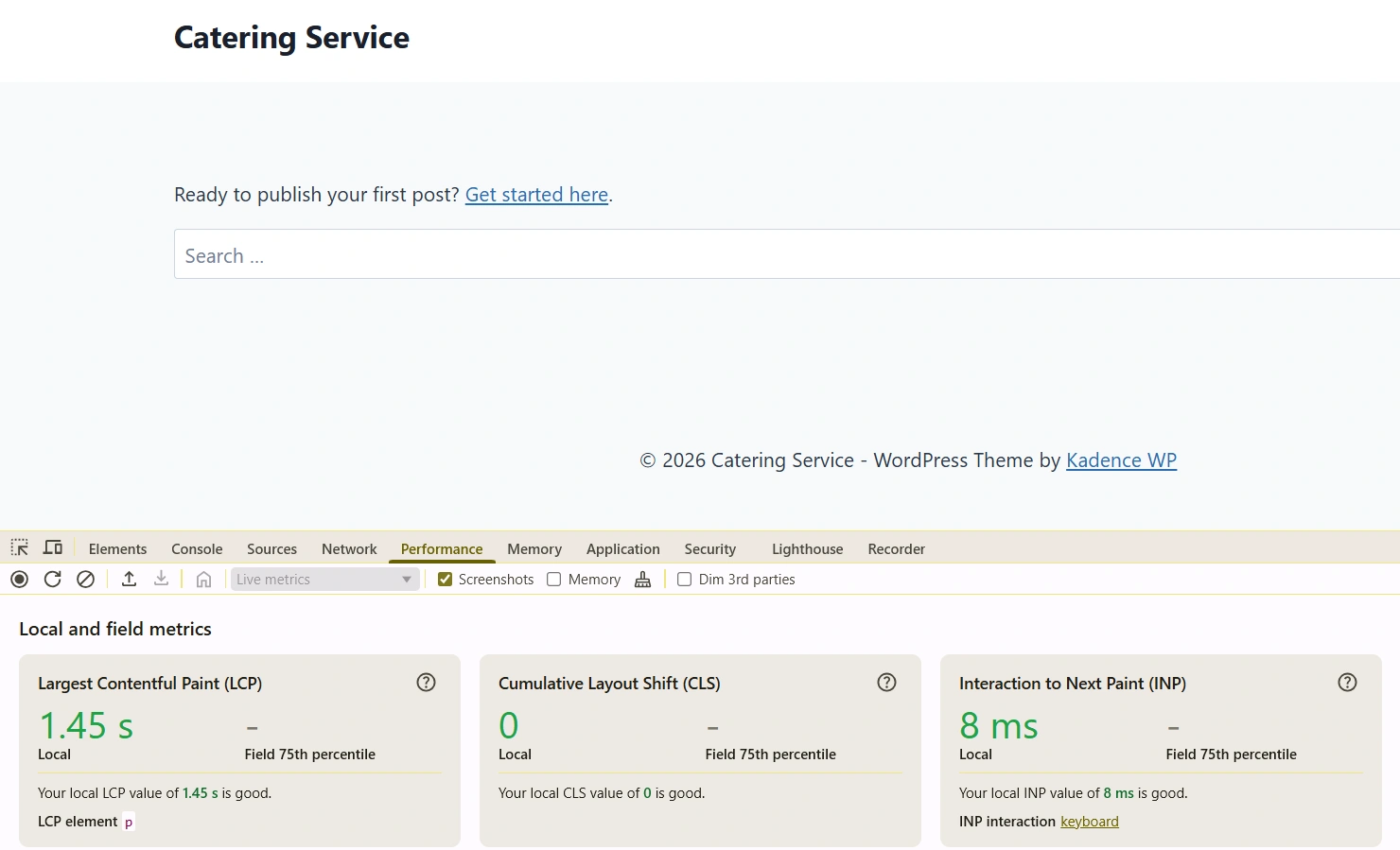Viewport: 1400px width, 850px height.
Task: Click the CLS local value 0
Action: point(509,726)
